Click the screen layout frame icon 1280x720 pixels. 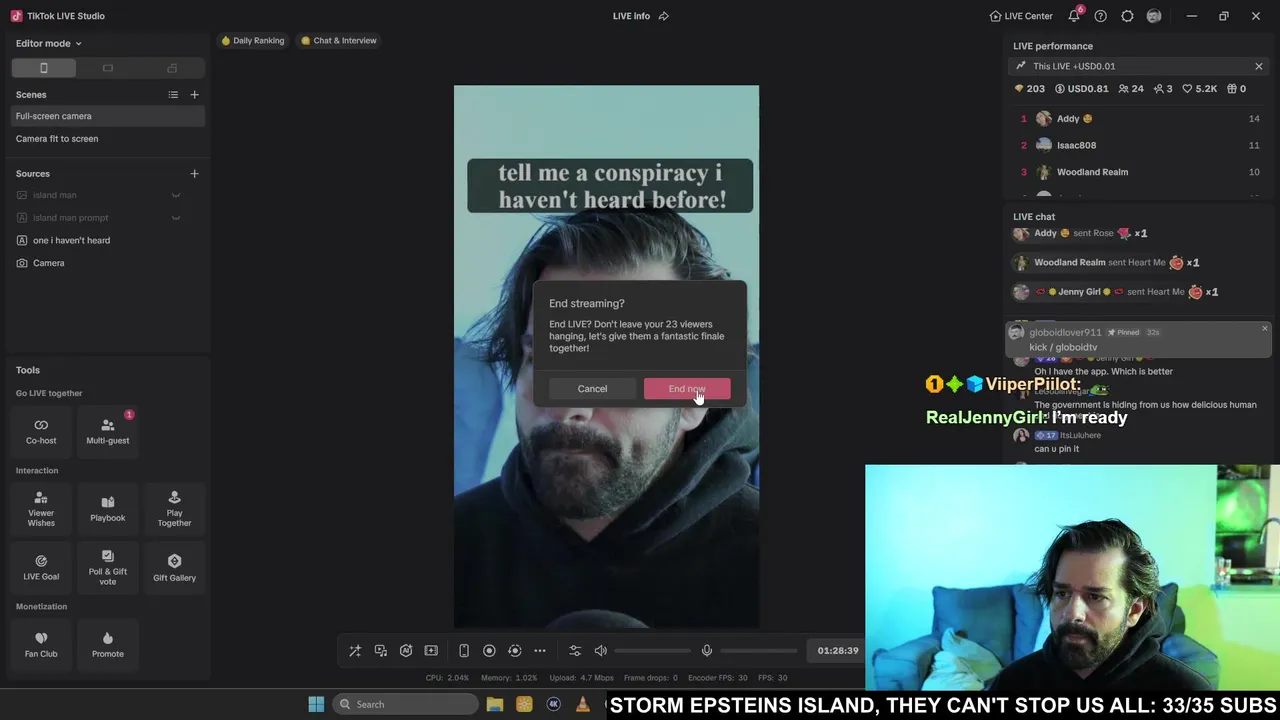coord(431,651)
